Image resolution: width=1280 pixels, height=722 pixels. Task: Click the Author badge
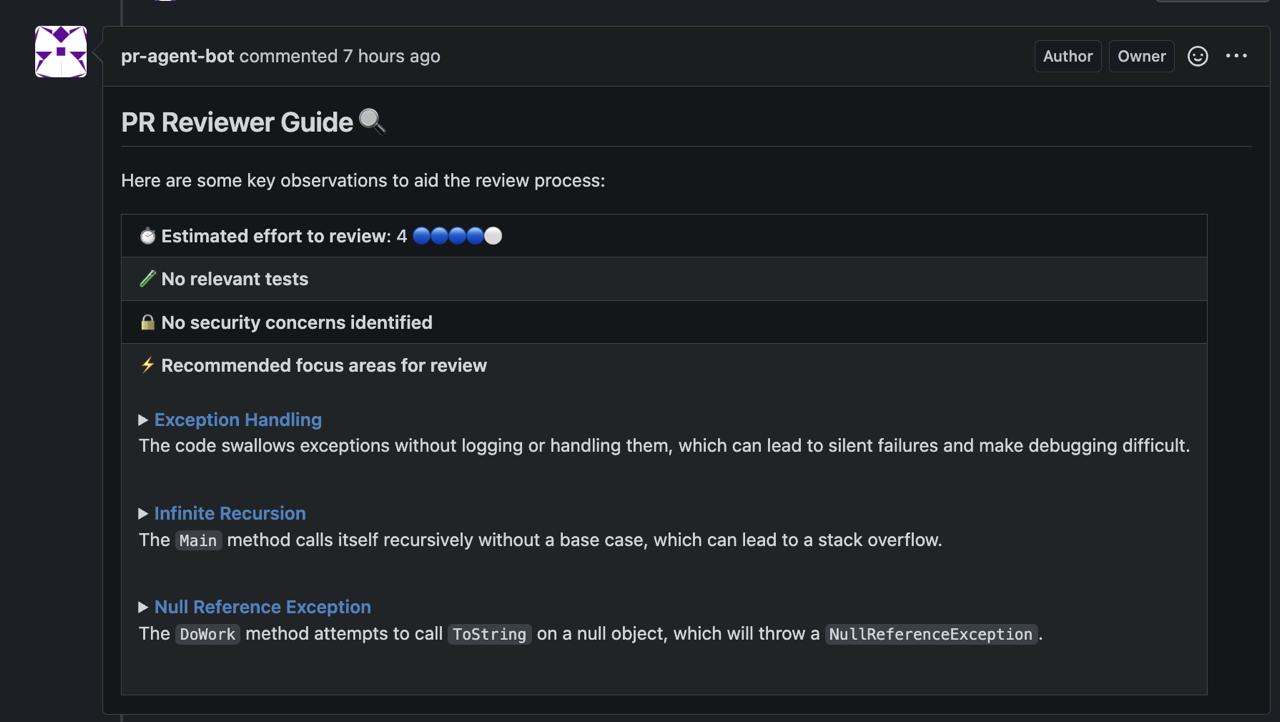click(x=1067, y=56)
